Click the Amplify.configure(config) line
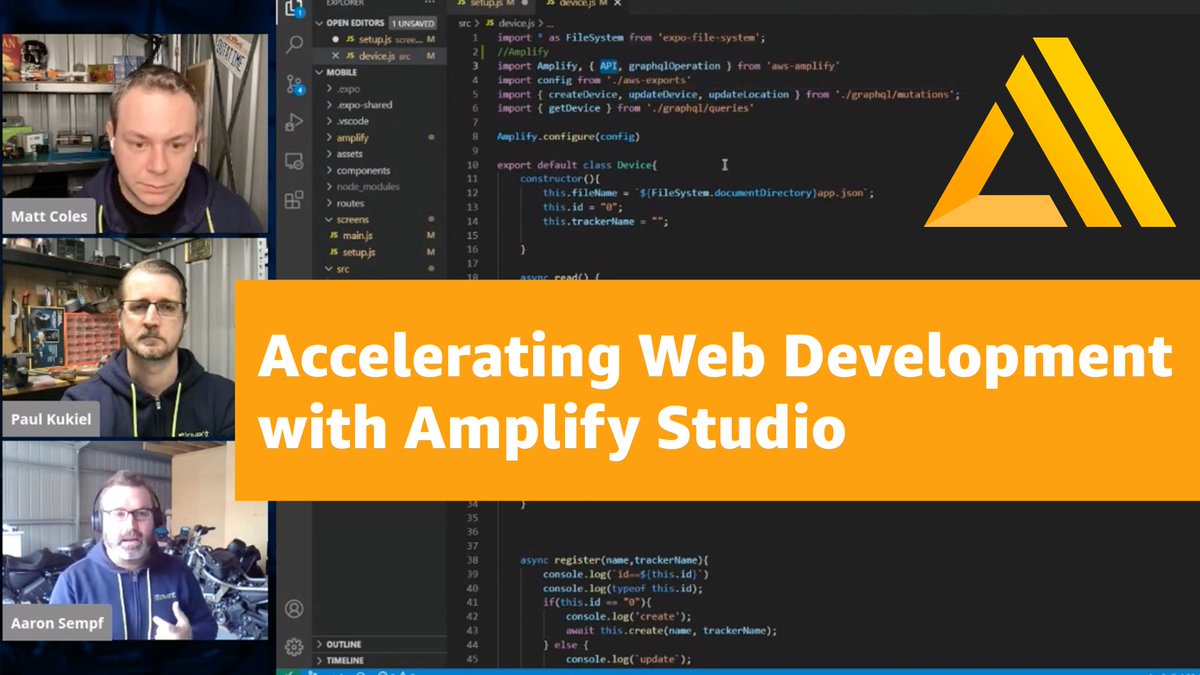Screen dimensions: 1200x675 [568, 136]
